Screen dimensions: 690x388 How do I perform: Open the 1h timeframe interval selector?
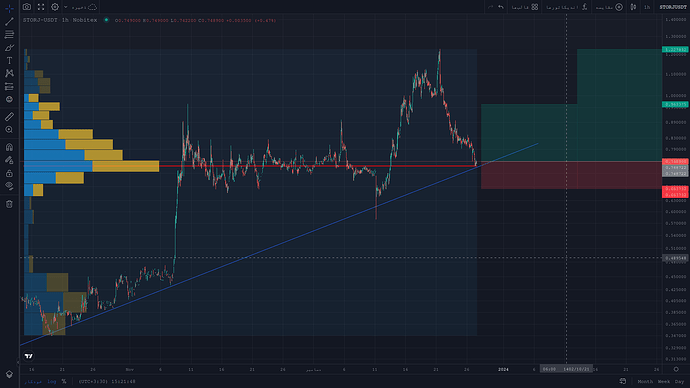[647, 7]
